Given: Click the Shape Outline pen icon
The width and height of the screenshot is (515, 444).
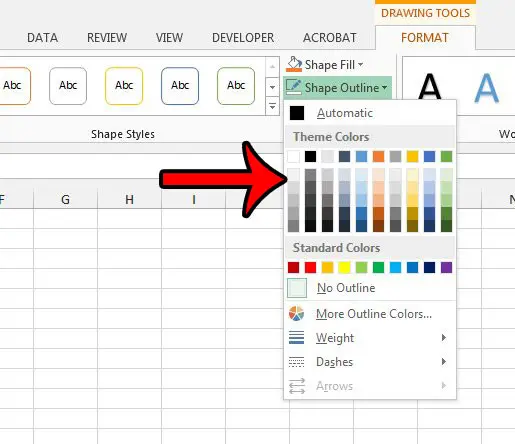Looking at the screenshot, I should pyautogui.click(x=294, y=87).
